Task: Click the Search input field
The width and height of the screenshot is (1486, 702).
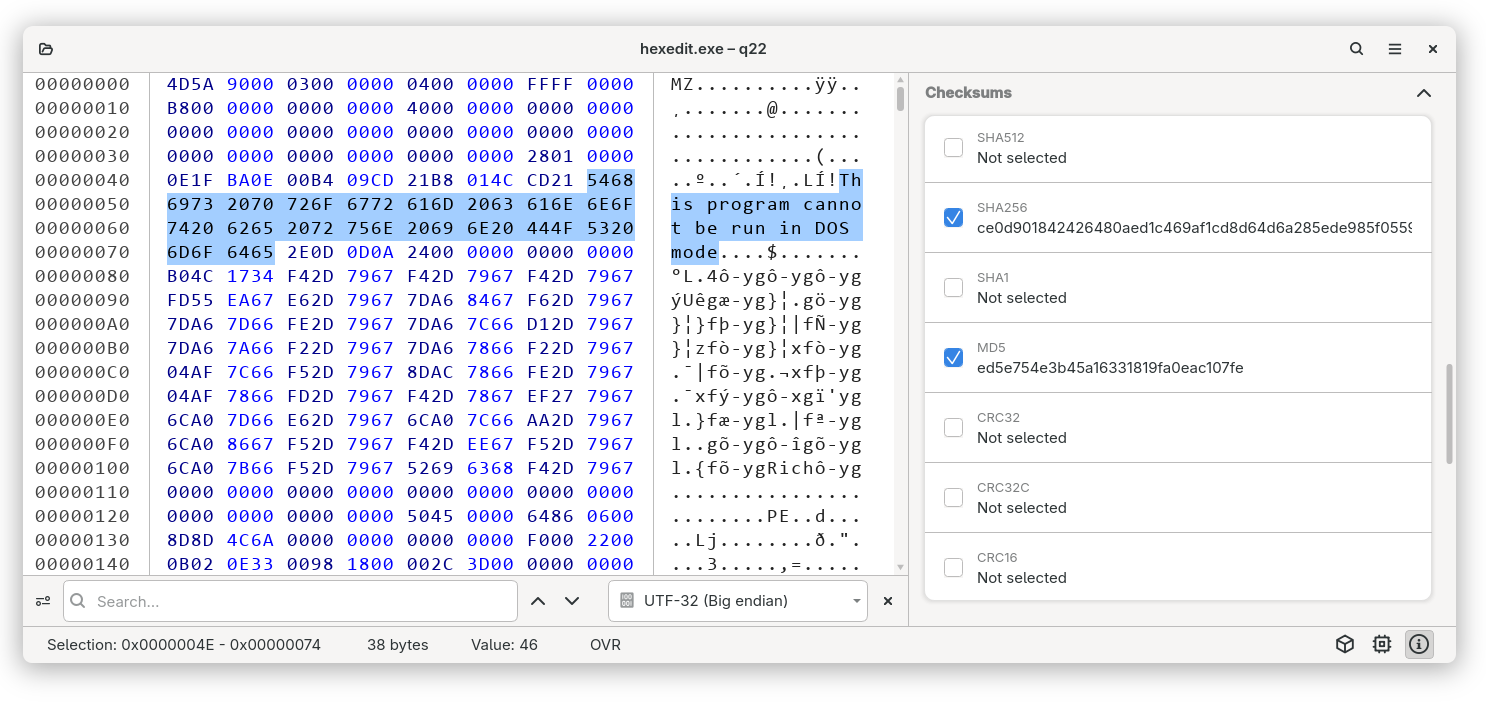Action: tap(290, 601)
